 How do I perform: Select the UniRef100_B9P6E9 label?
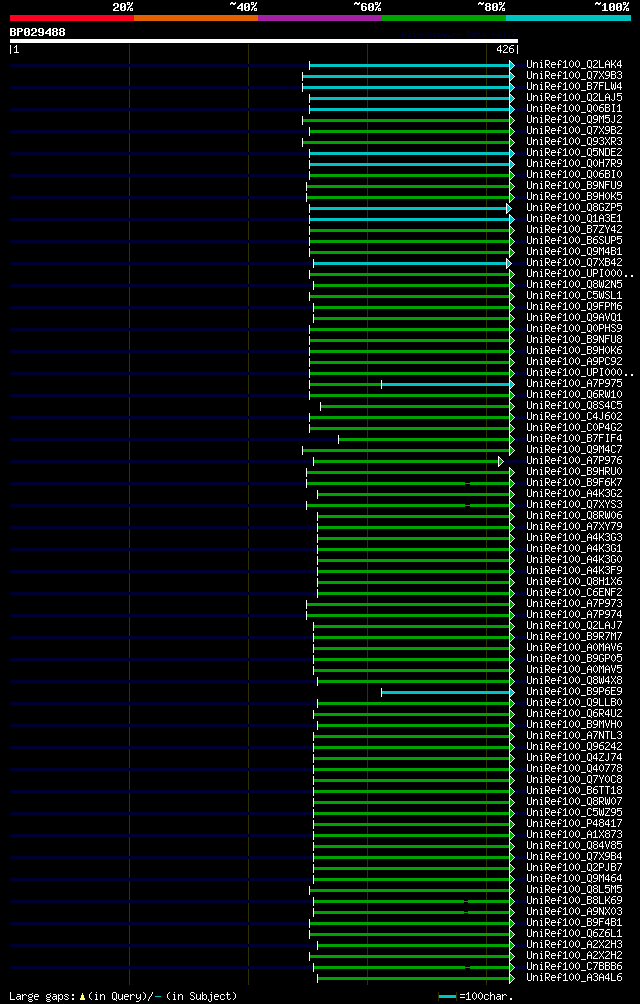tap(573, 691)
